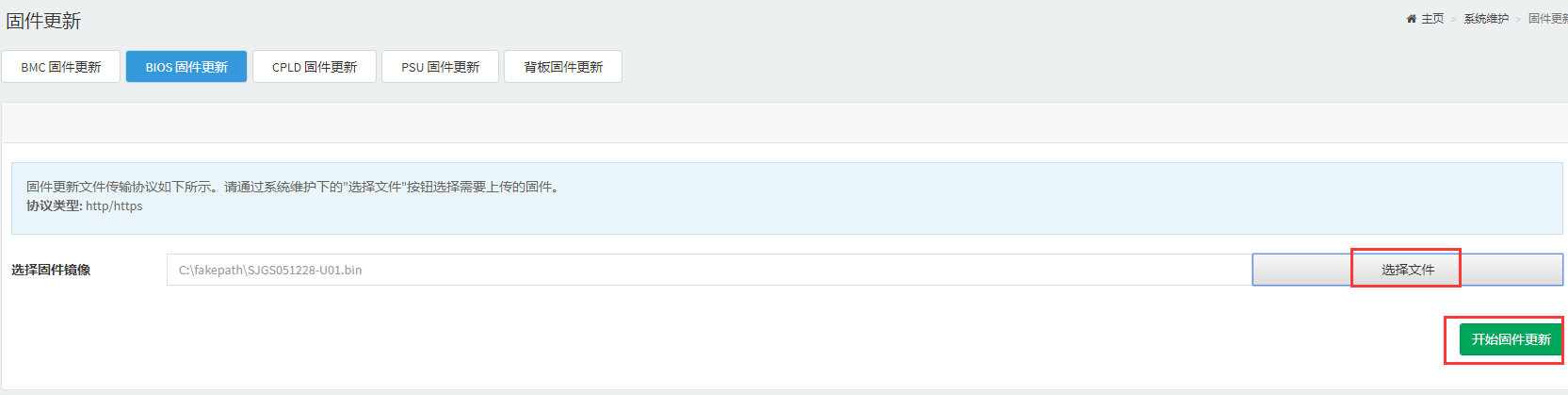Click the 固件更新 breadcrumb at far right
This screenshot has height=395, width=1568.
coord(1547,19)
